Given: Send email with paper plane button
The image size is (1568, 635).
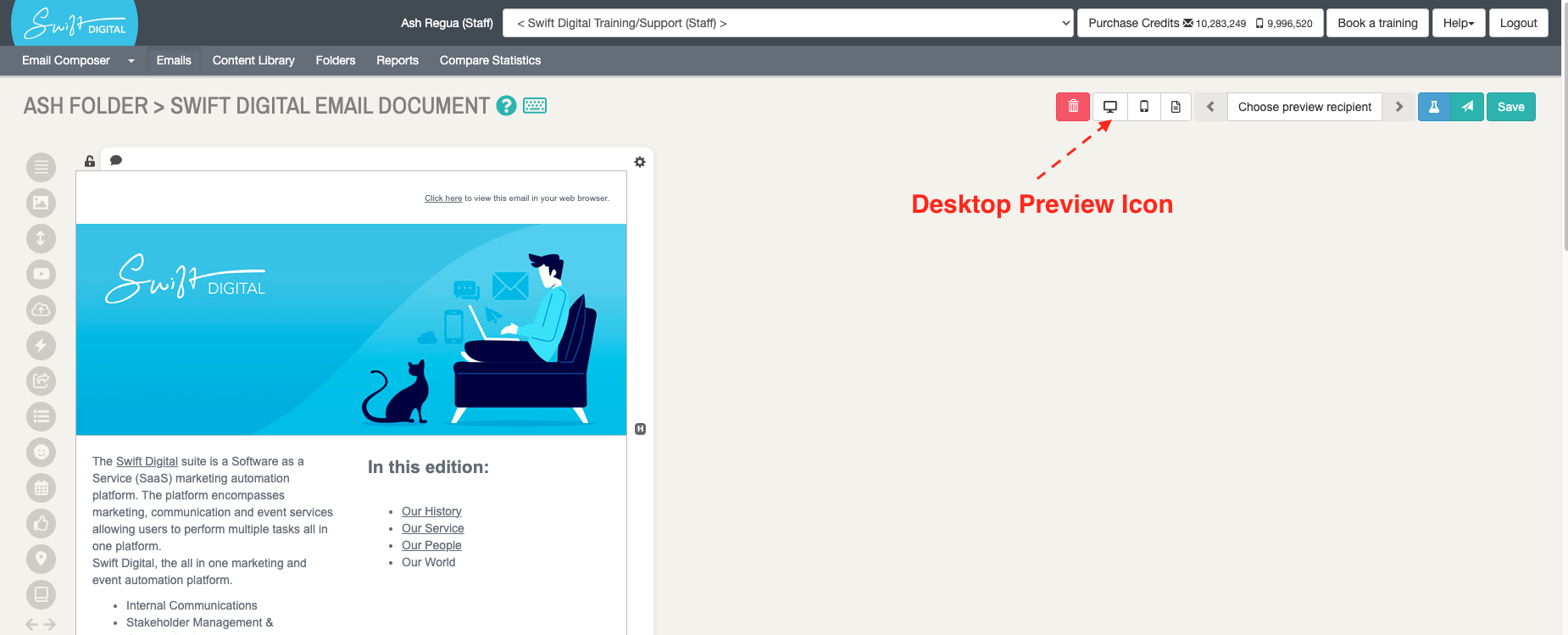Looking at the screenshot, I should (x=1467, y=107).
